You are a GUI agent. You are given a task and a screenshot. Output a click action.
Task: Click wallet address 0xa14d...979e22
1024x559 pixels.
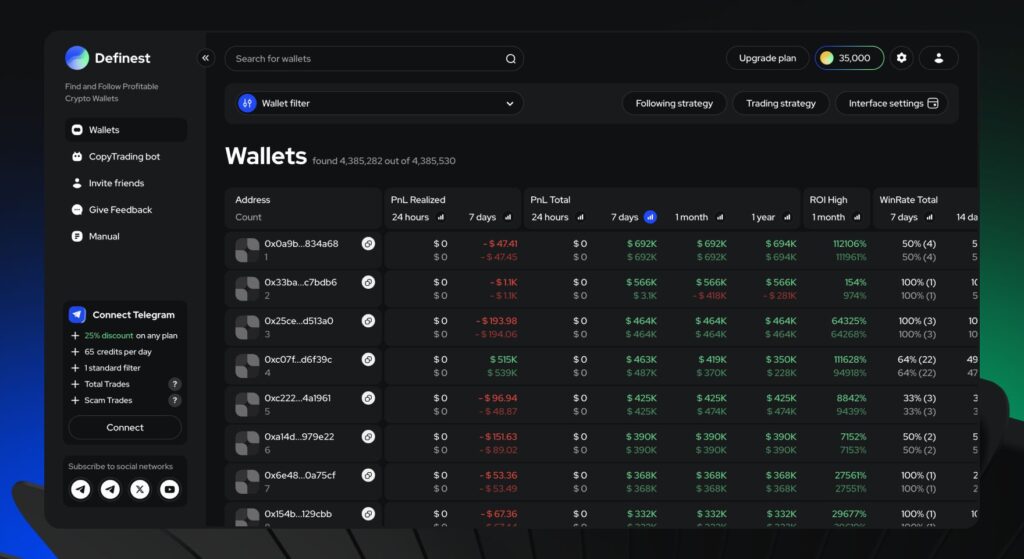[x=299, y=436]
